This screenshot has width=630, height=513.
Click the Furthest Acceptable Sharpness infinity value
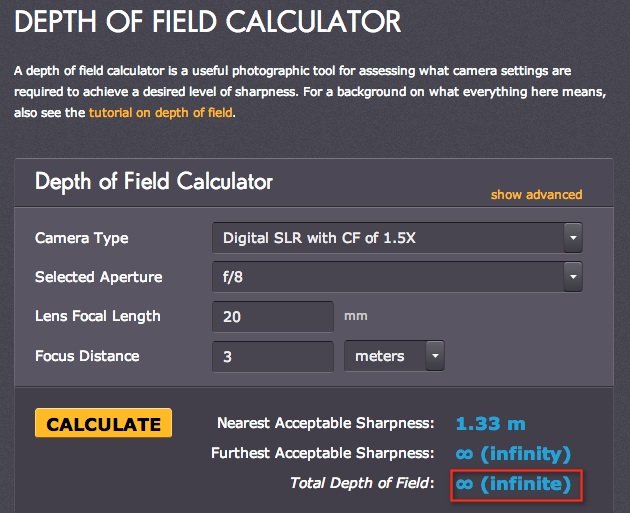pyautogui.click(x=513, y=454)
